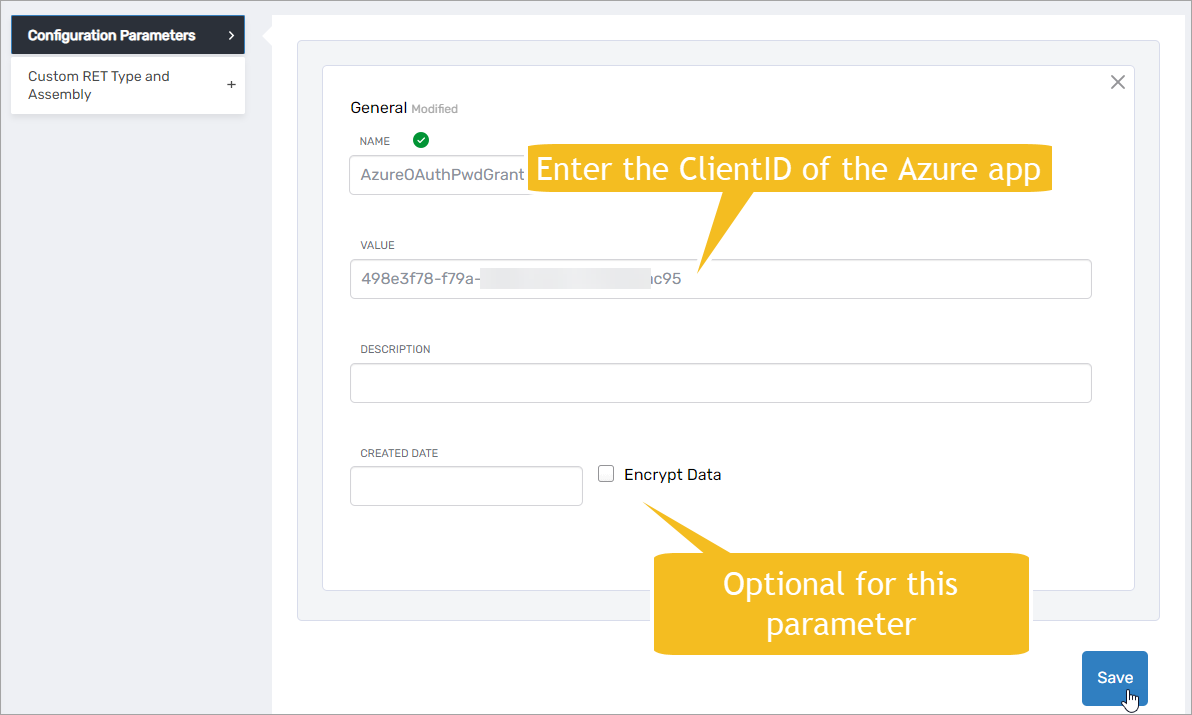Click the plus icon beside Custom RET Type
1192x715 pixels.
coord(231,85)
